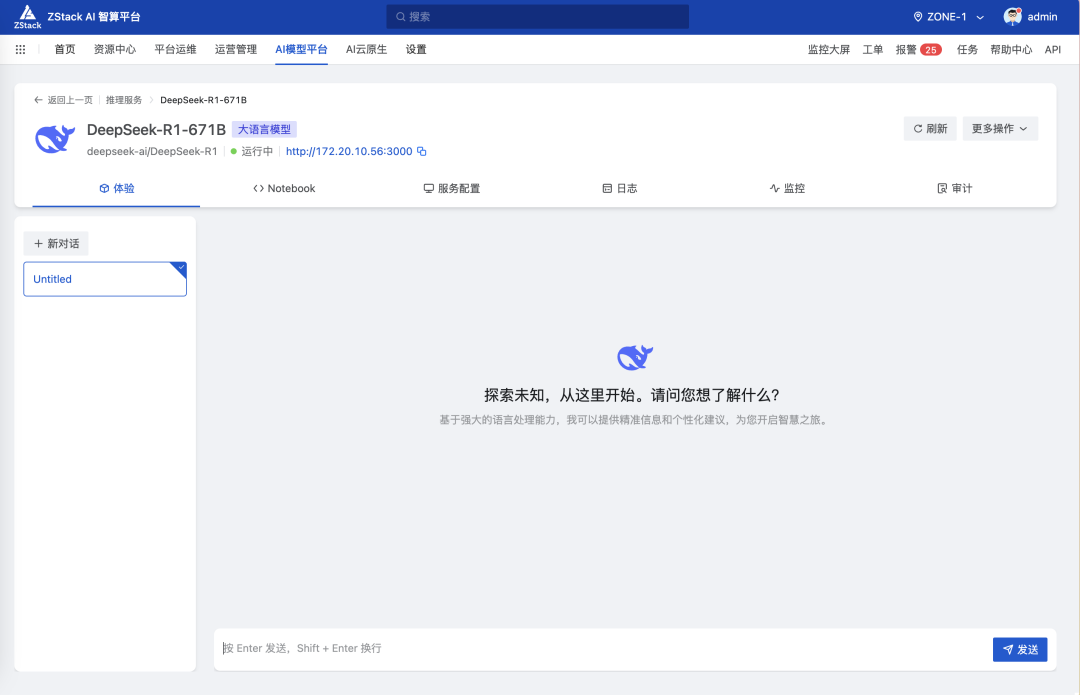Click 推理服务 breadcrumb

point(124,100)
